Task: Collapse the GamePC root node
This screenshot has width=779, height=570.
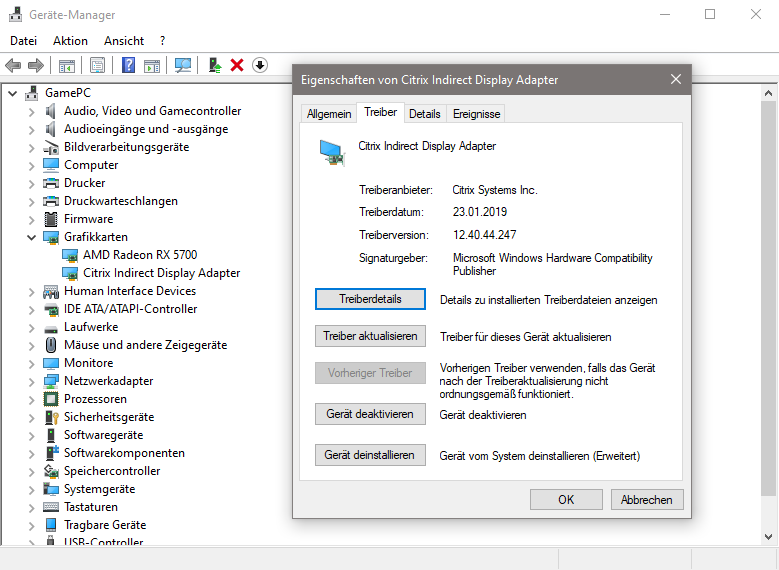Action: pos(13,93)
